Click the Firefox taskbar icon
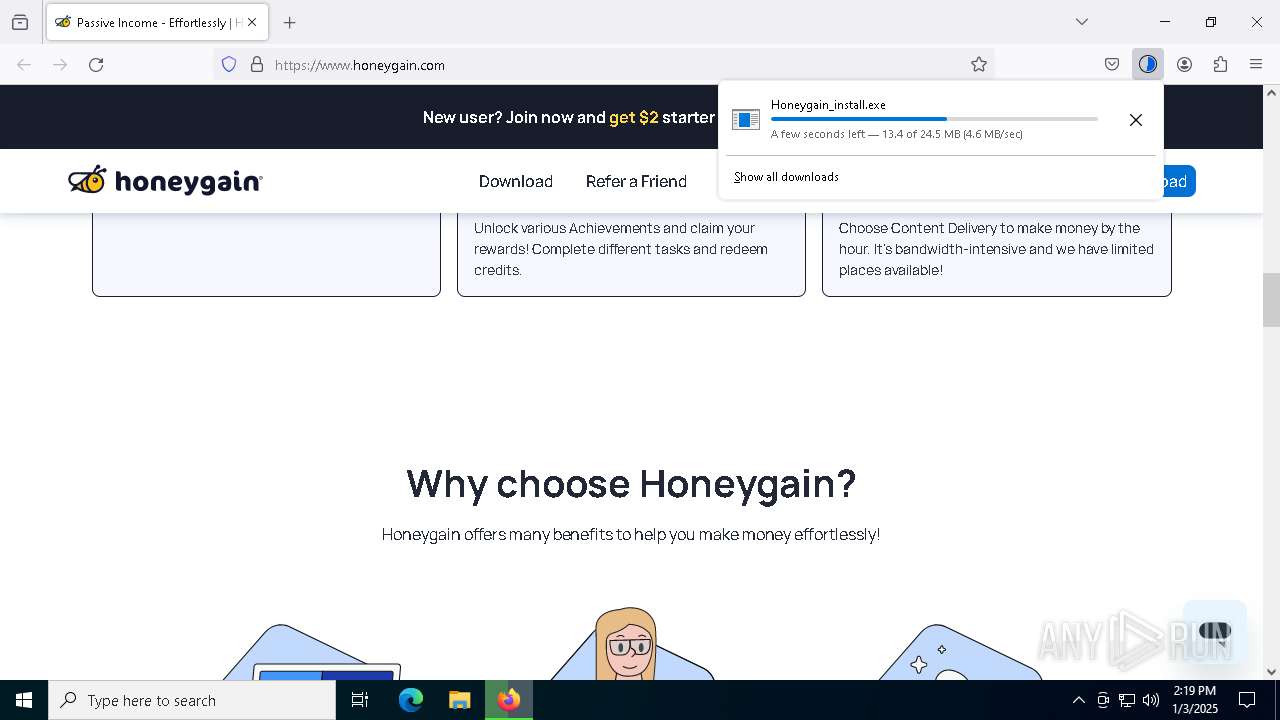This screenshot has width=1280, height=720. tap(509, 700)
